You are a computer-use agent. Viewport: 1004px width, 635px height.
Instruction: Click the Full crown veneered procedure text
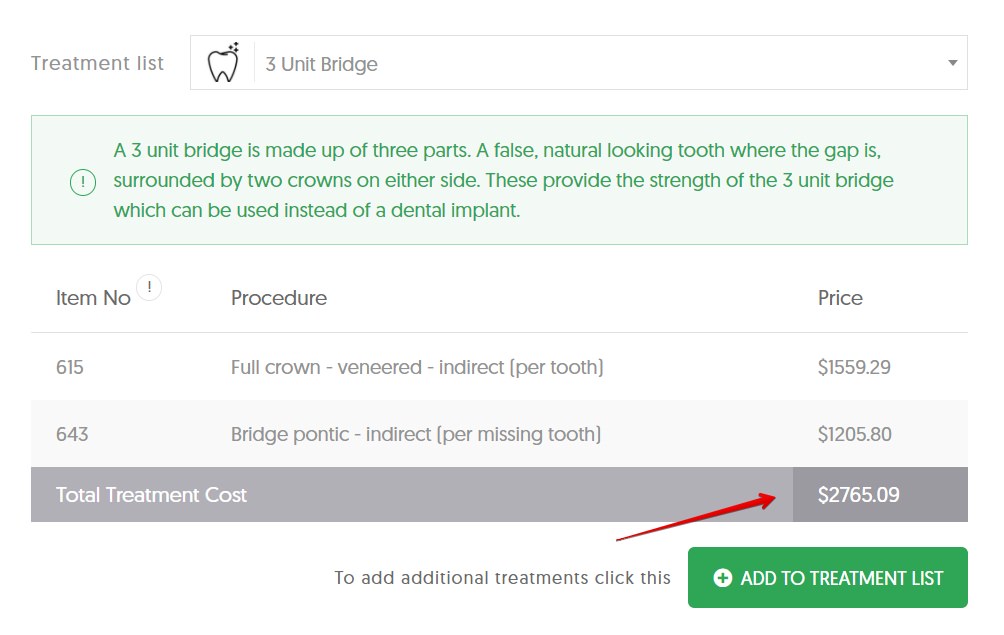tap(417, 367)
